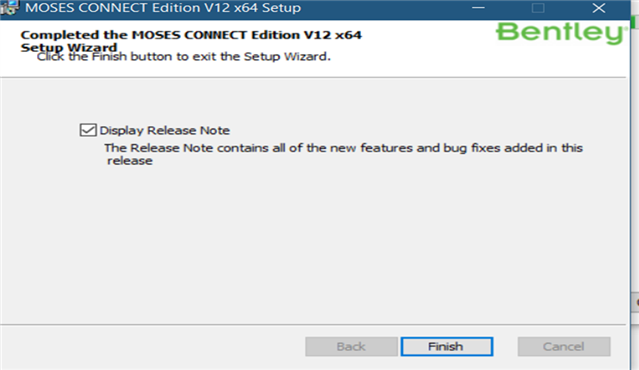Click the disabled Cancel button

tap(564, 346)
